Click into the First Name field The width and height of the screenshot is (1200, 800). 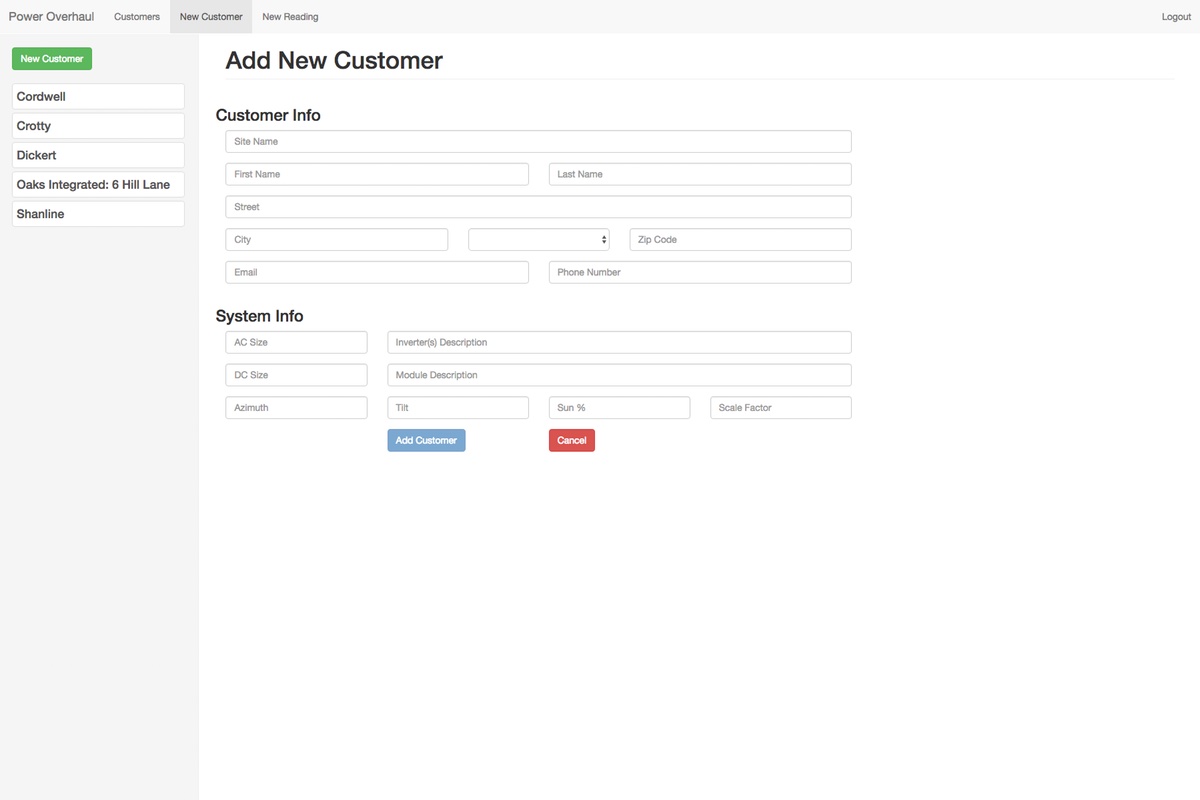377,174
